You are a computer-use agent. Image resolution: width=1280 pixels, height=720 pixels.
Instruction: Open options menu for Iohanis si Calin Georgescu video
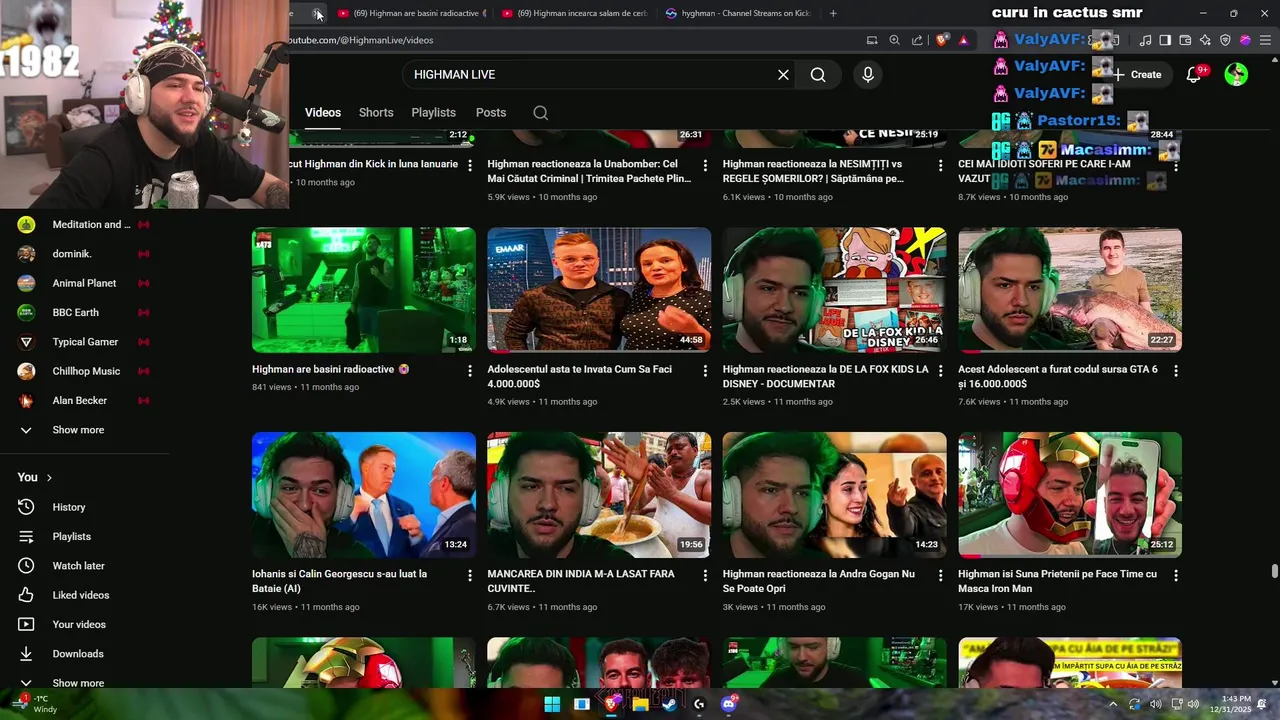pyautogui.click(x=470, y=576)
